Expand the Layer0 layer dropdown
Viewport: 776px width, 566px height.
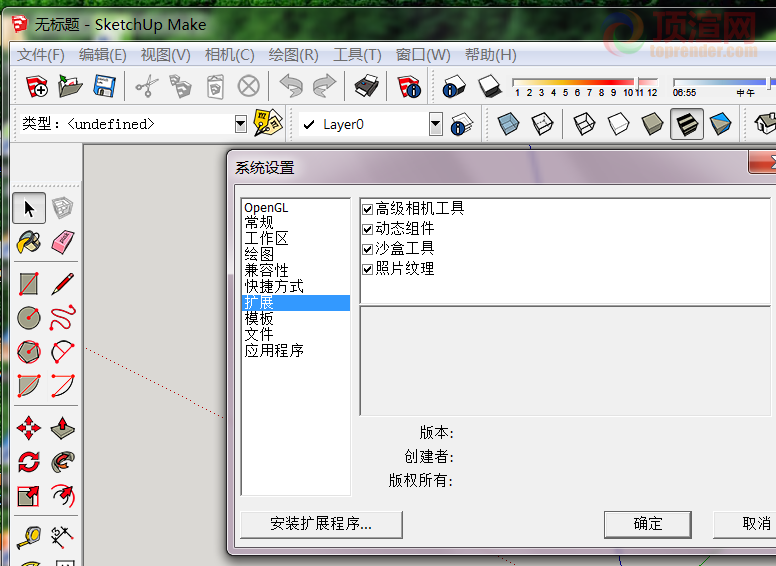[436, 124]
